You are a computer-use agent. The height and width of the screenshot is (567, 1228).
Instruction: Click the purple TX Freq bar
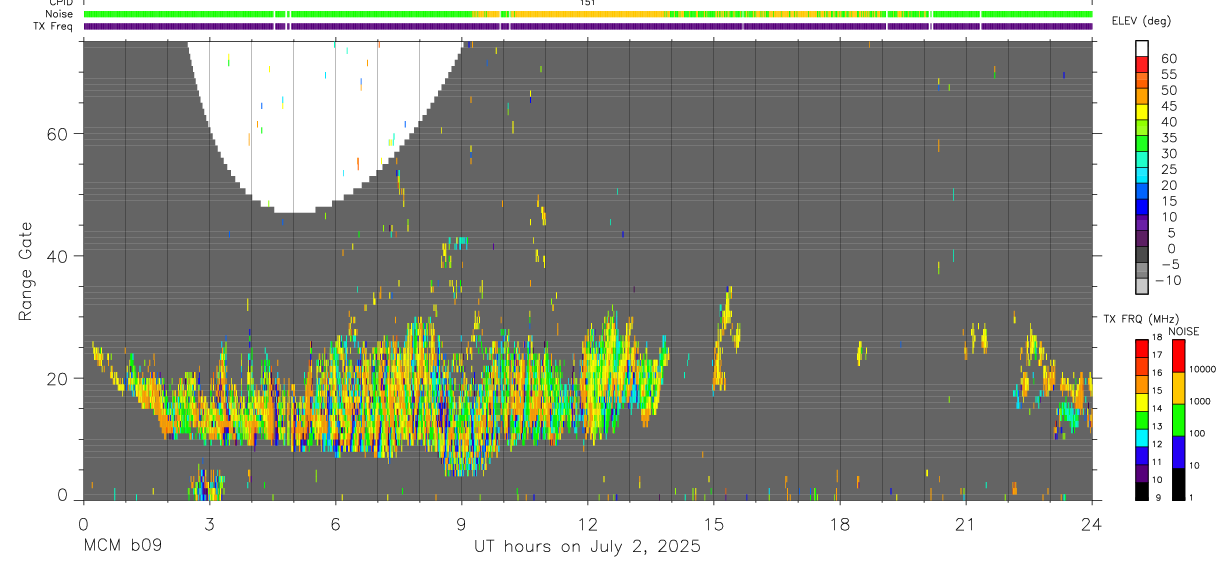point(587,26)
